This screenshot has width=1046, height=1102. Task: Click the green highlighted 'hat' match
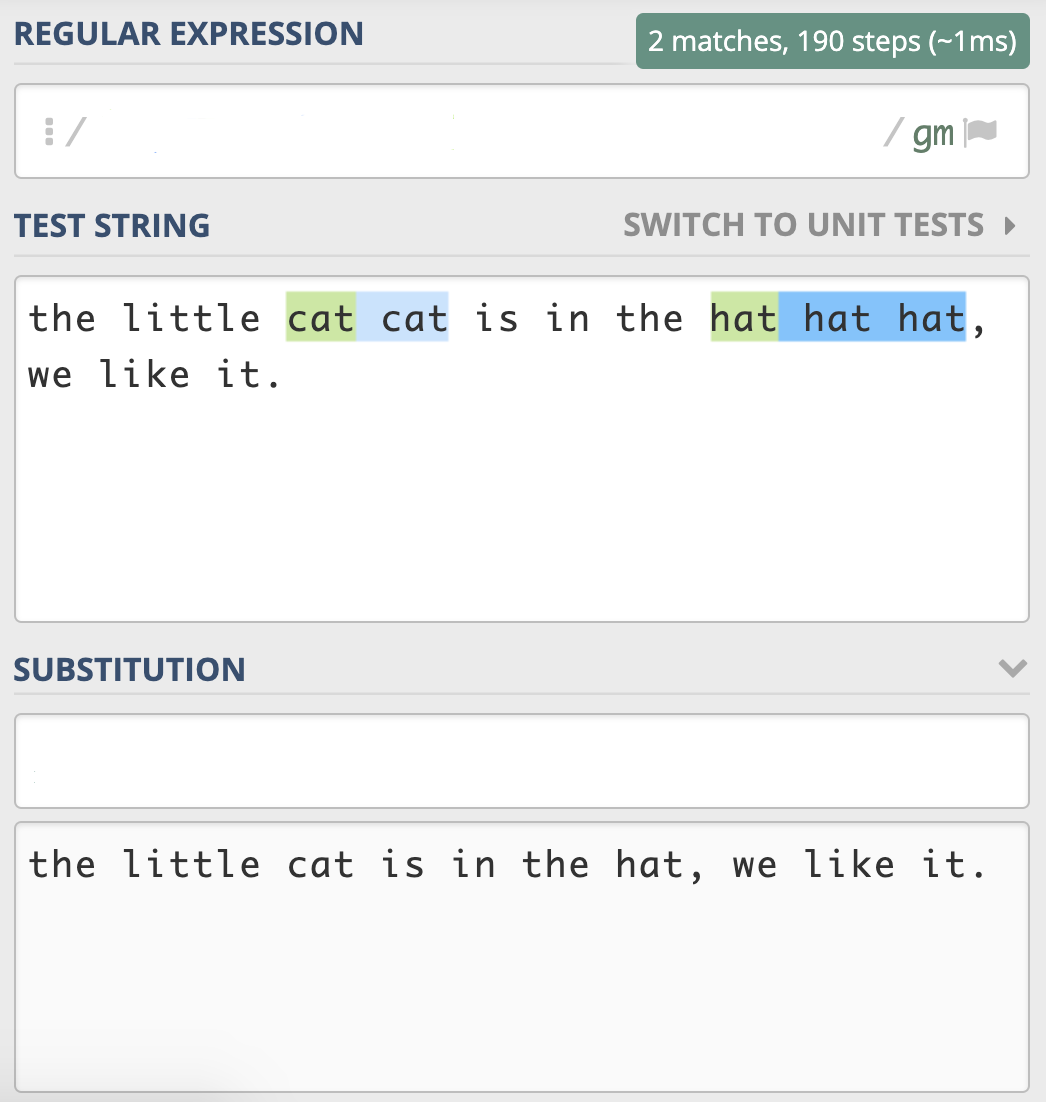coord(744,318)
